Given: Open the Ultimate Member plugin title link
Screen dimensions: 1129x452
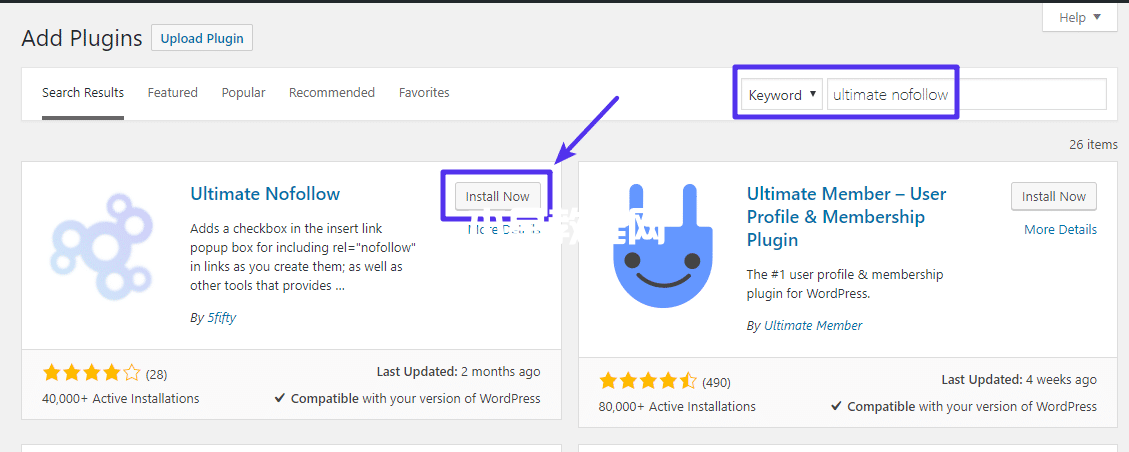Looking at the screenshot, I should [847, 217].
